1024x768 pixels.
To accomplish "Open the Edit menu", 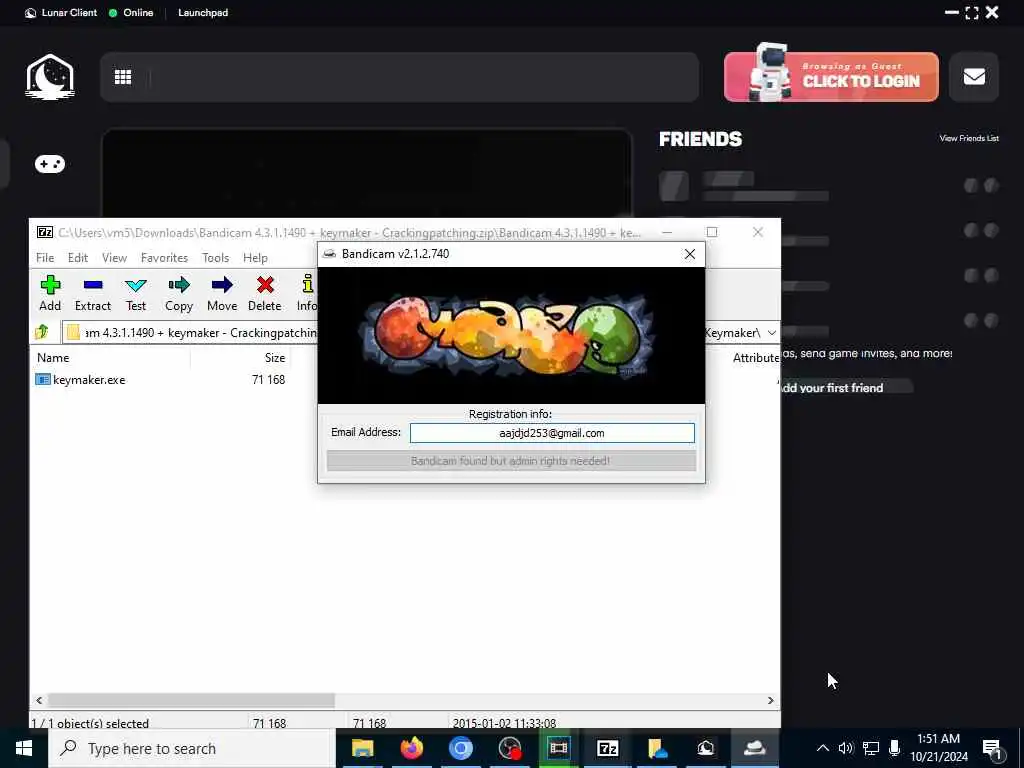I will (x=78, y=257).
